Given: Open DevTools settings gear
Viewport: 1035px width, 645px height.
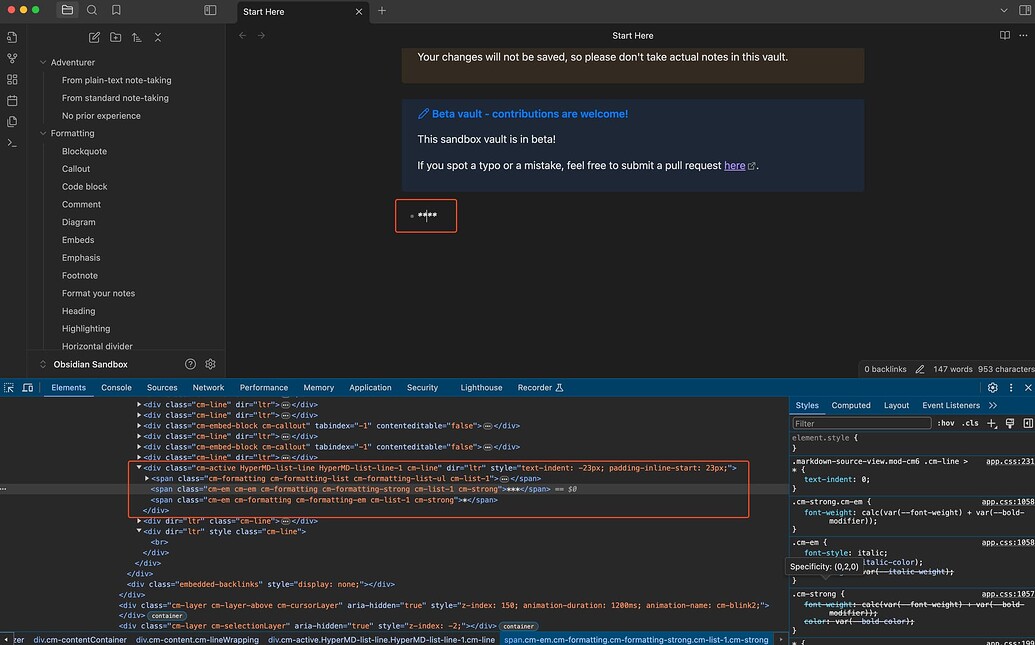Looking at the screenshot, I should click(x=992, y=388).
